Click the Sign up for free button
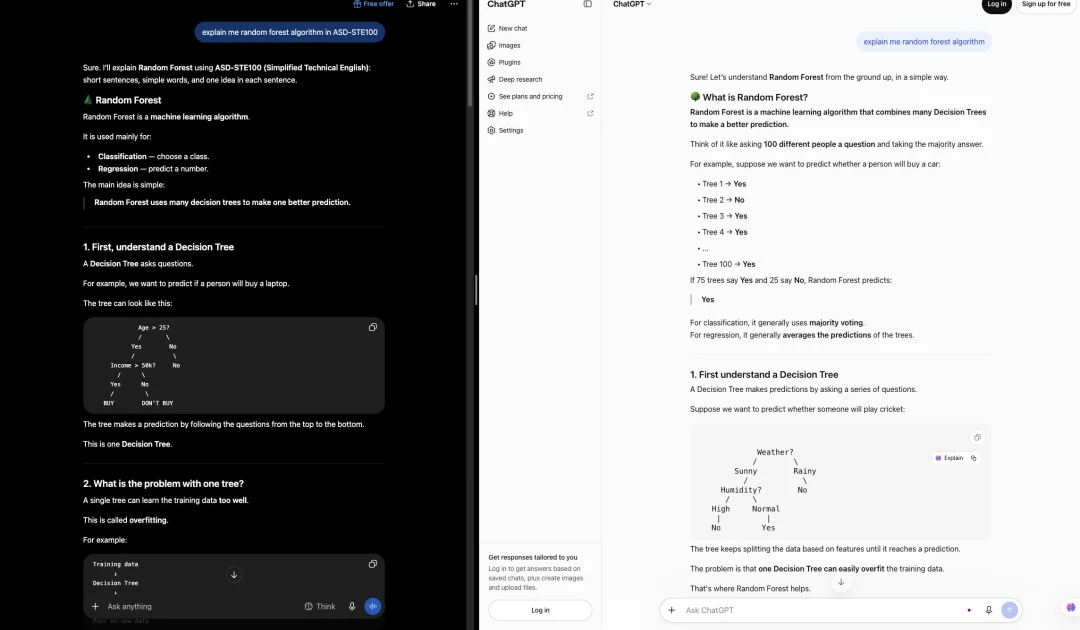 pyautogui.click(x=1046, y=5)
